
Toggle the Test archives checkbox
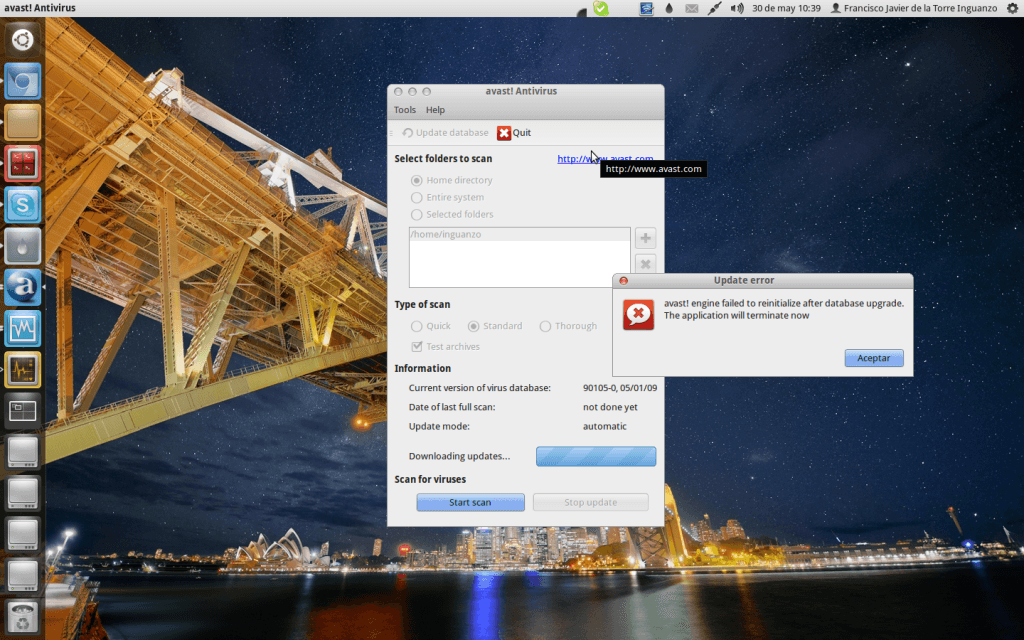pyautogui.click(x=417, y=347)
